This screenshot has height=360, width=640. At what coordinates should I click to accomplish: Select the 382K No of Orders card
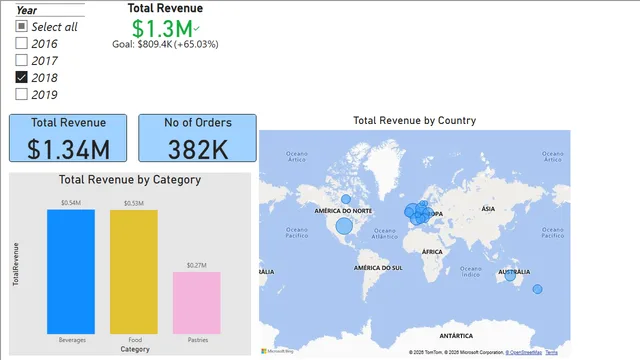coord(198,138)
